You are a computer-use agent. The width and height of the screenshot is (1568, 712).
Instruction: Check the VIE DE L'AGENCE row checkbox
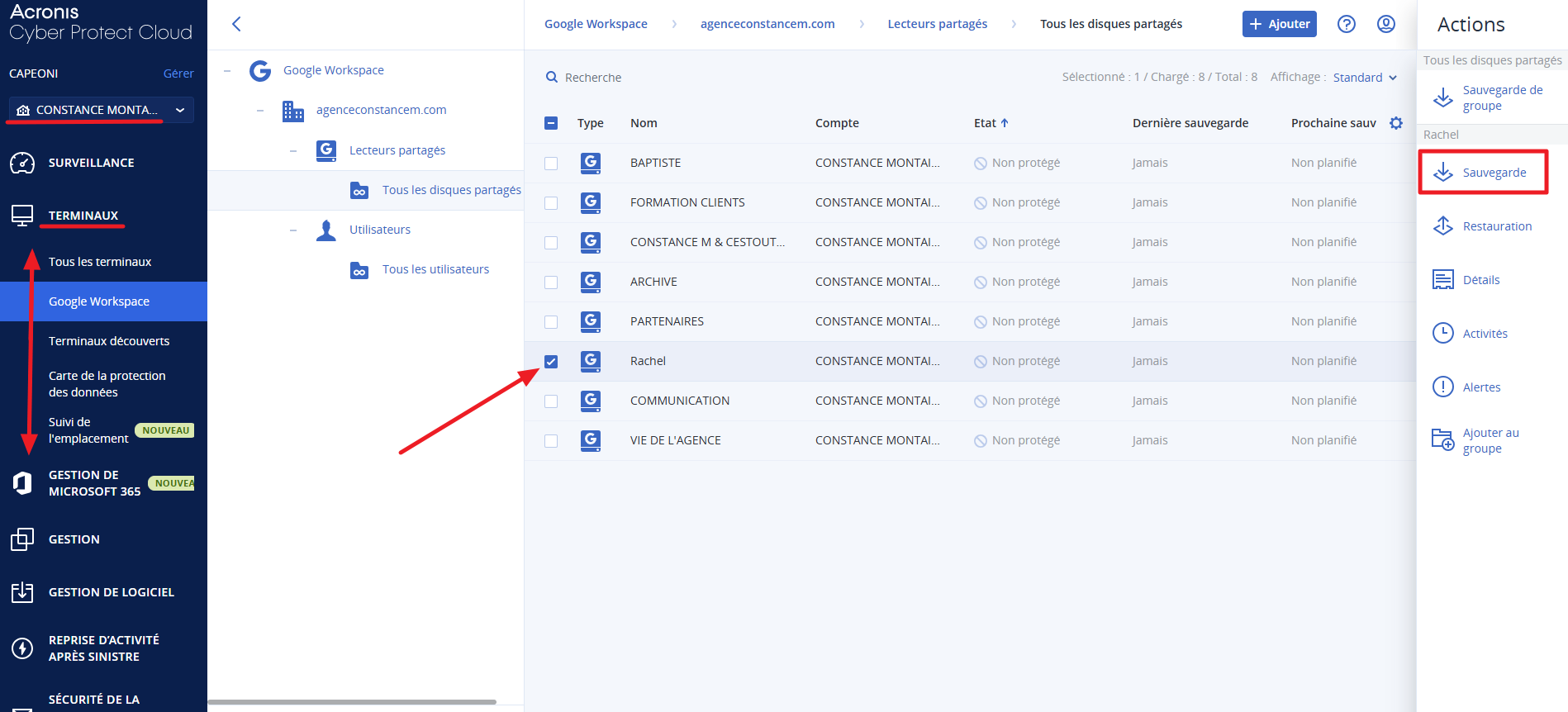click(x=551, y=441)
